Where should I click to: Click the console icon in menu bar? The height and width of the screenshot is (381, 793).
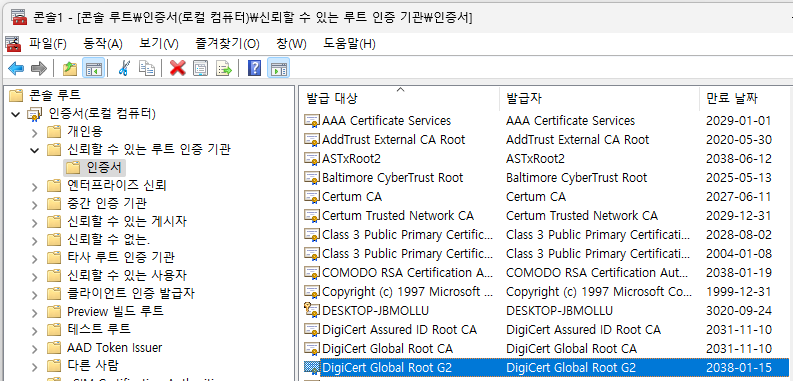pyautogui.click(x=13, y=44)
